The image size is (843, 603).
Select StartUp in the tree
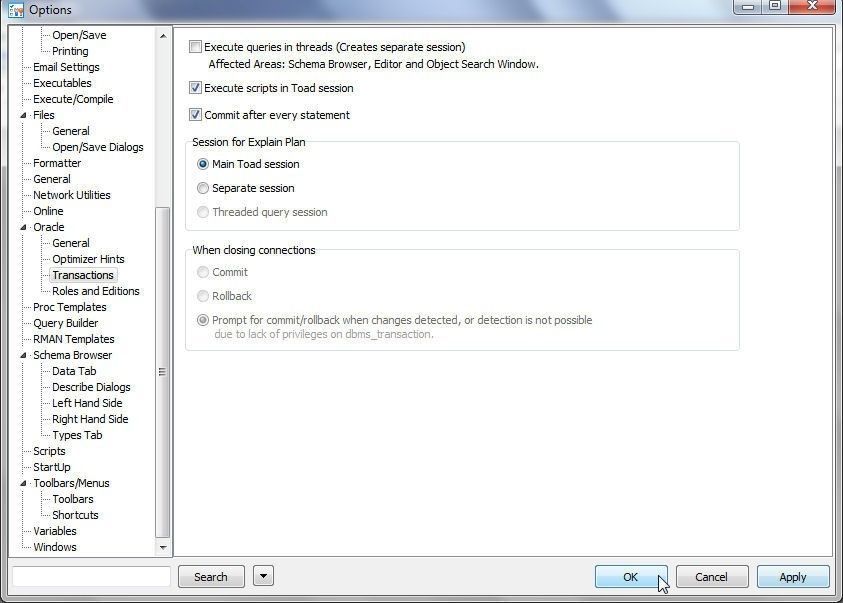click(x=52, y=468)
